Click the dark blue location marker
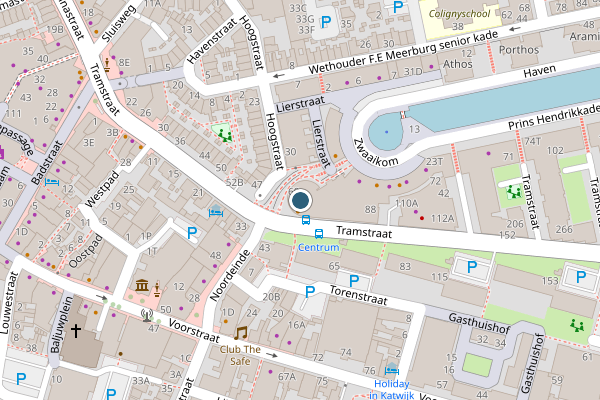The height and width of the screenshot is (400, 600). coord(300,201)
